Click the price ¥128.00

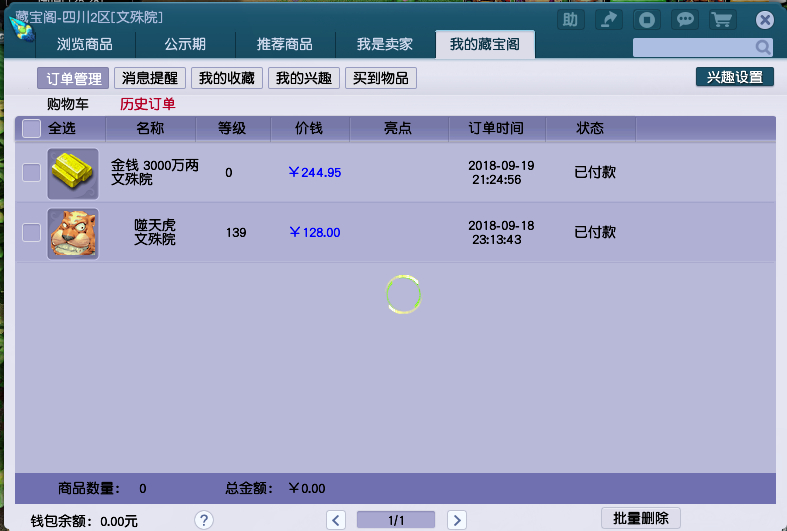[x=315, y=232]
